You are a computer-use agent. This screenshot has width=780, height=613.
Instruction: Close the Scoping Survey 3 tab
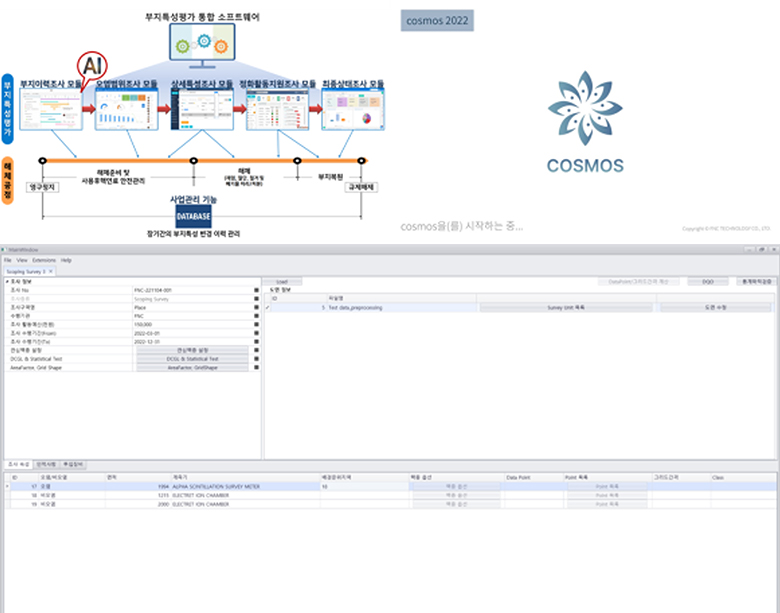pyautogui.click(x=50, y=272)
